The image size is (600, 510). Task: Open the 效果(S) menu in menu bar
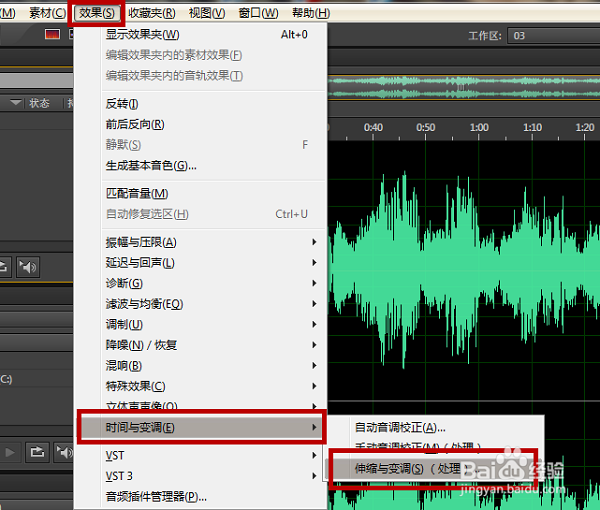(x=98, y=13)
